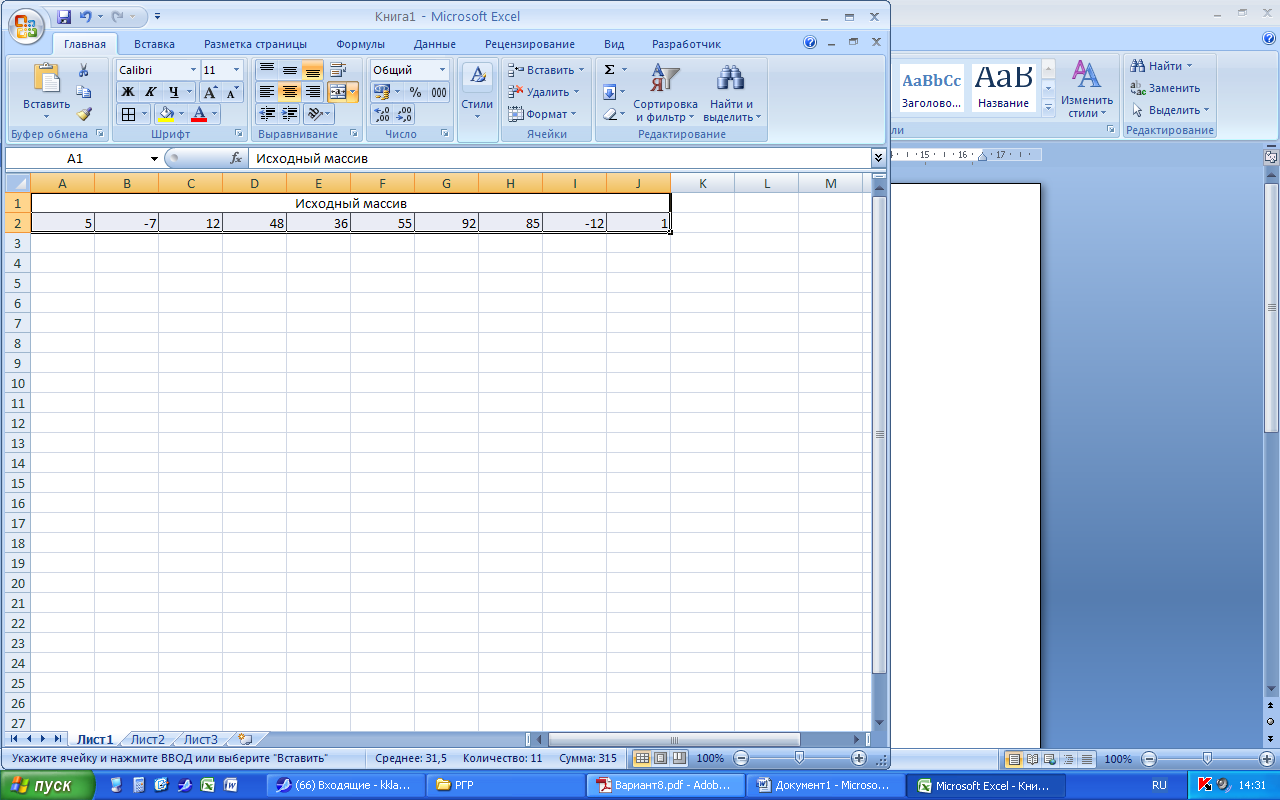Click Заменить button in Word window

(x=1166, y=88)
